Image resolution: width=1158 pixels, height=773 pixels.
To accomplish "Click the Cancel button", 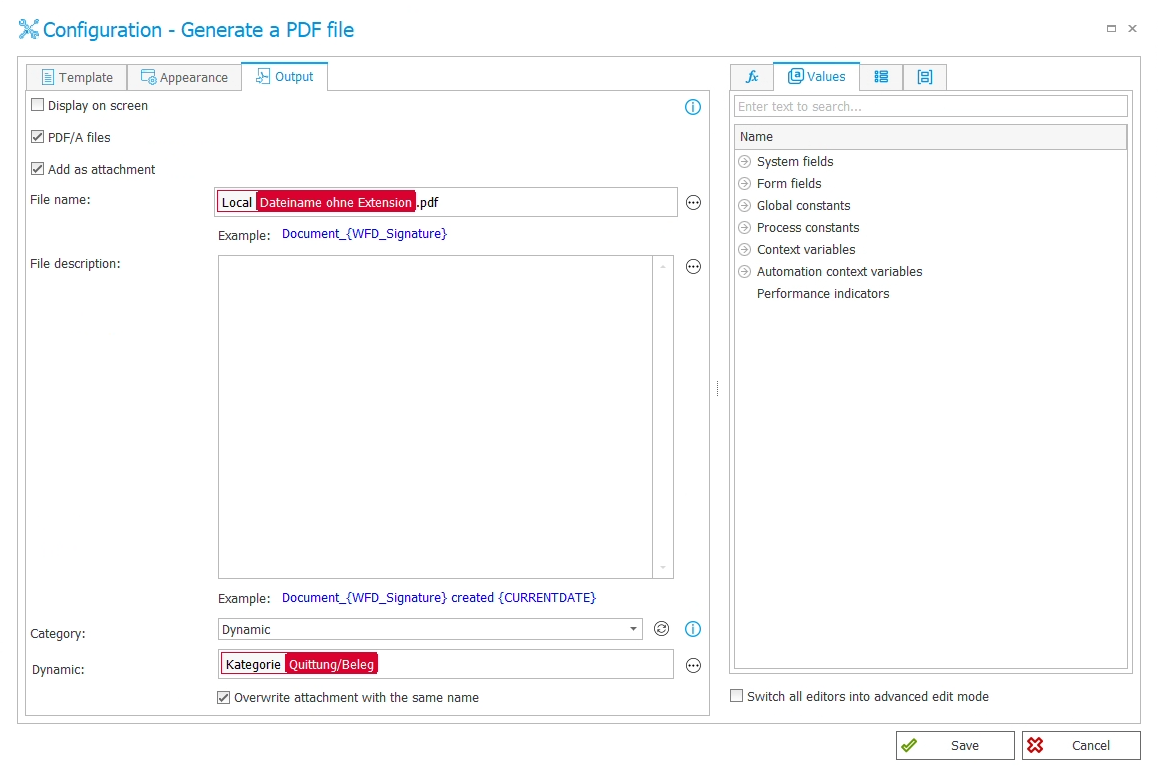I will pyautogui.click(x=1080, y=745).
